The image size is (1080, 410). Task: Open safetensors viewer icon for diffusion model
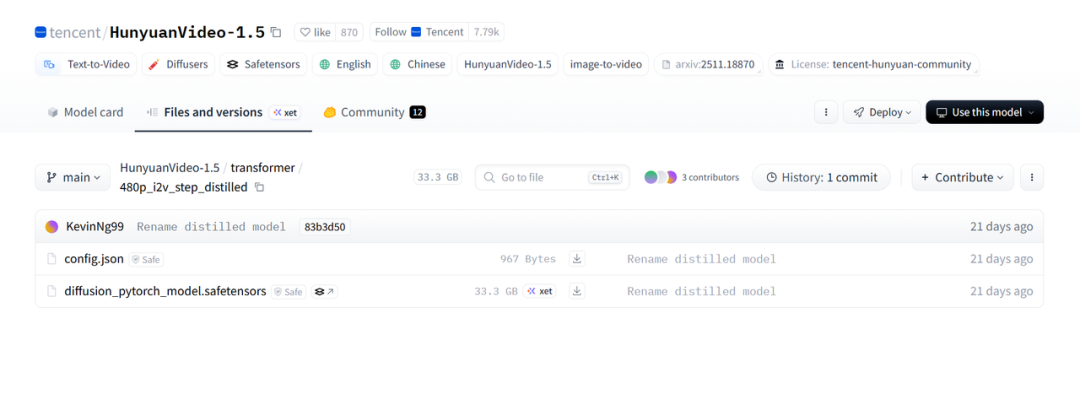tap(324, 292)
